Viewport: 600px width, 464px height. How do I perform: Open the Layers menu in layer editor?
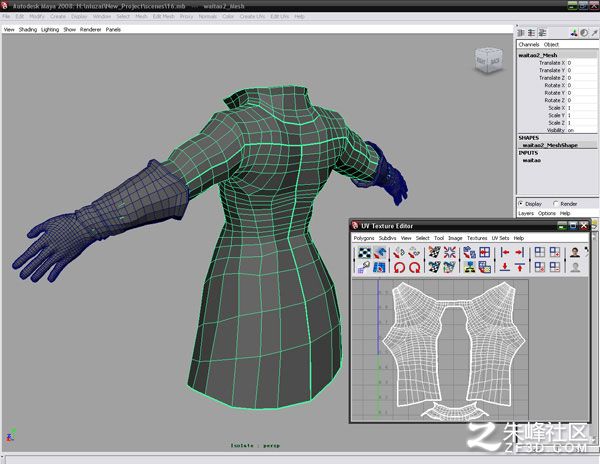pyautogui.click(x=526, y=213)
